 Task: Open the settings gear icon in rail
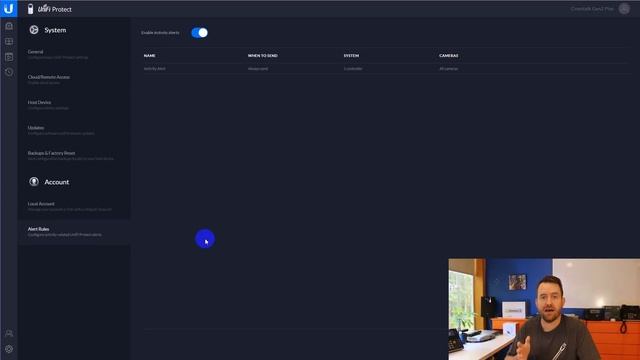point(9,349)
